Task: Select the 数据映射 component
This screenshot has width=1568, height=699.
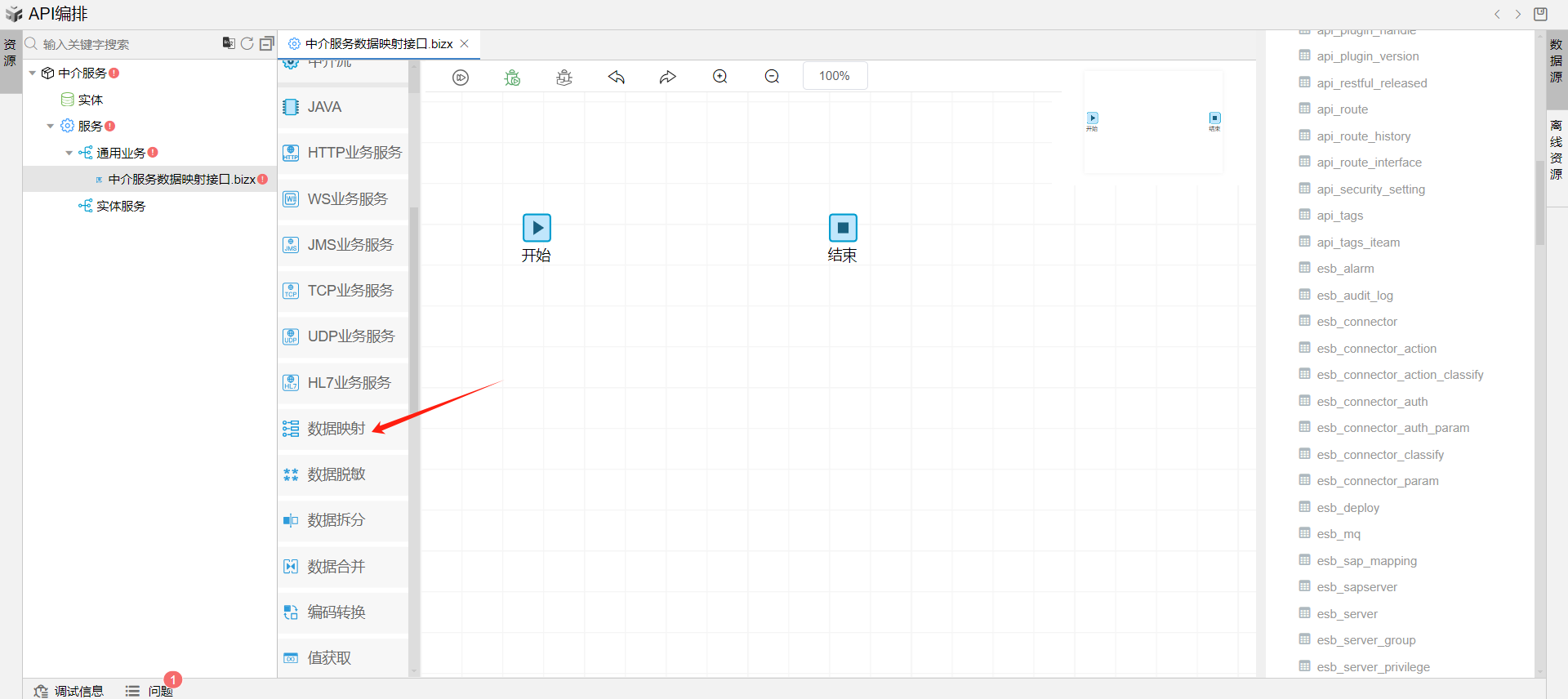Action: [336, 429]
